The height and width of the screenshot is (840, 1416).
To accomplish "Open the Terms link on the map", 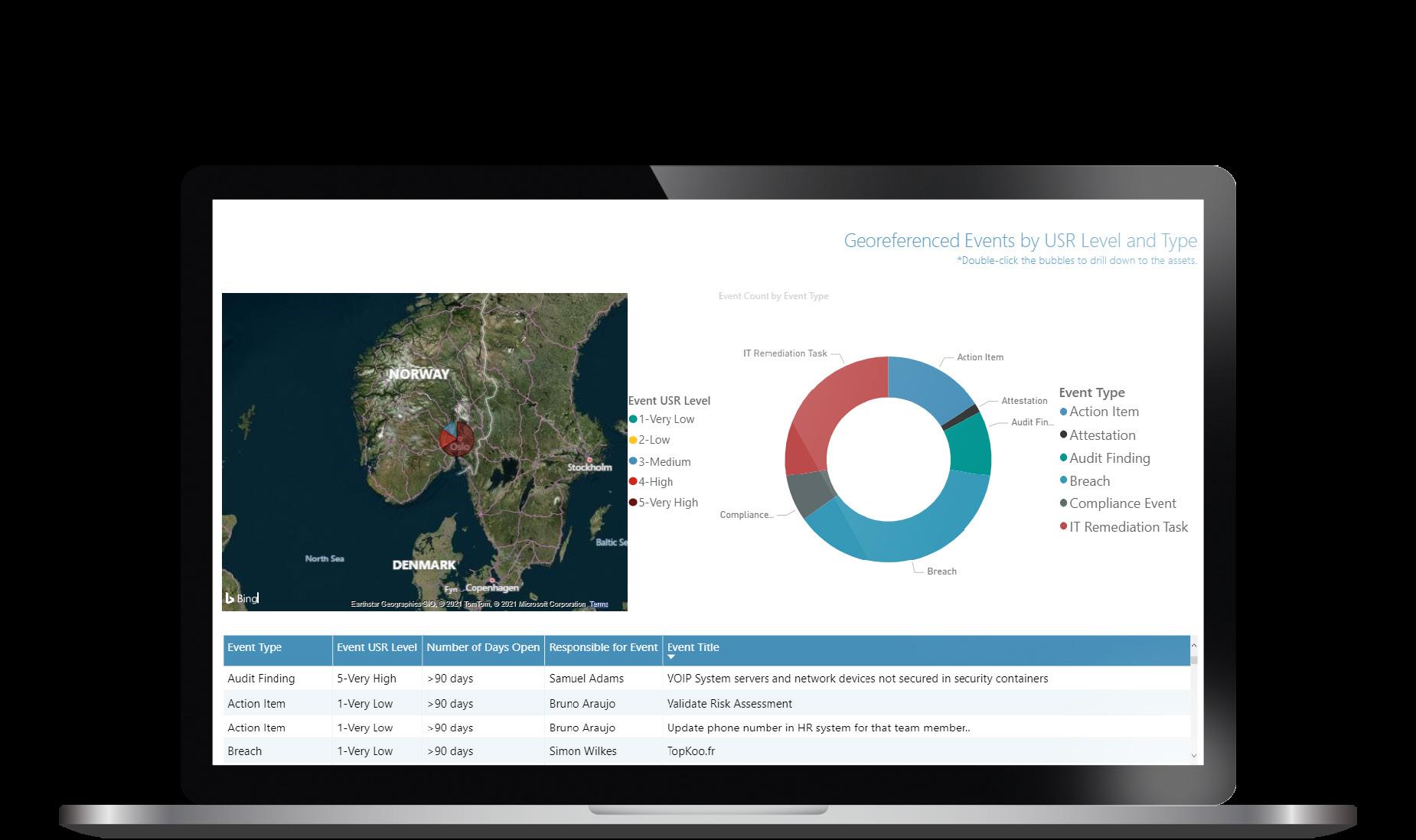I will coord(599,604).
